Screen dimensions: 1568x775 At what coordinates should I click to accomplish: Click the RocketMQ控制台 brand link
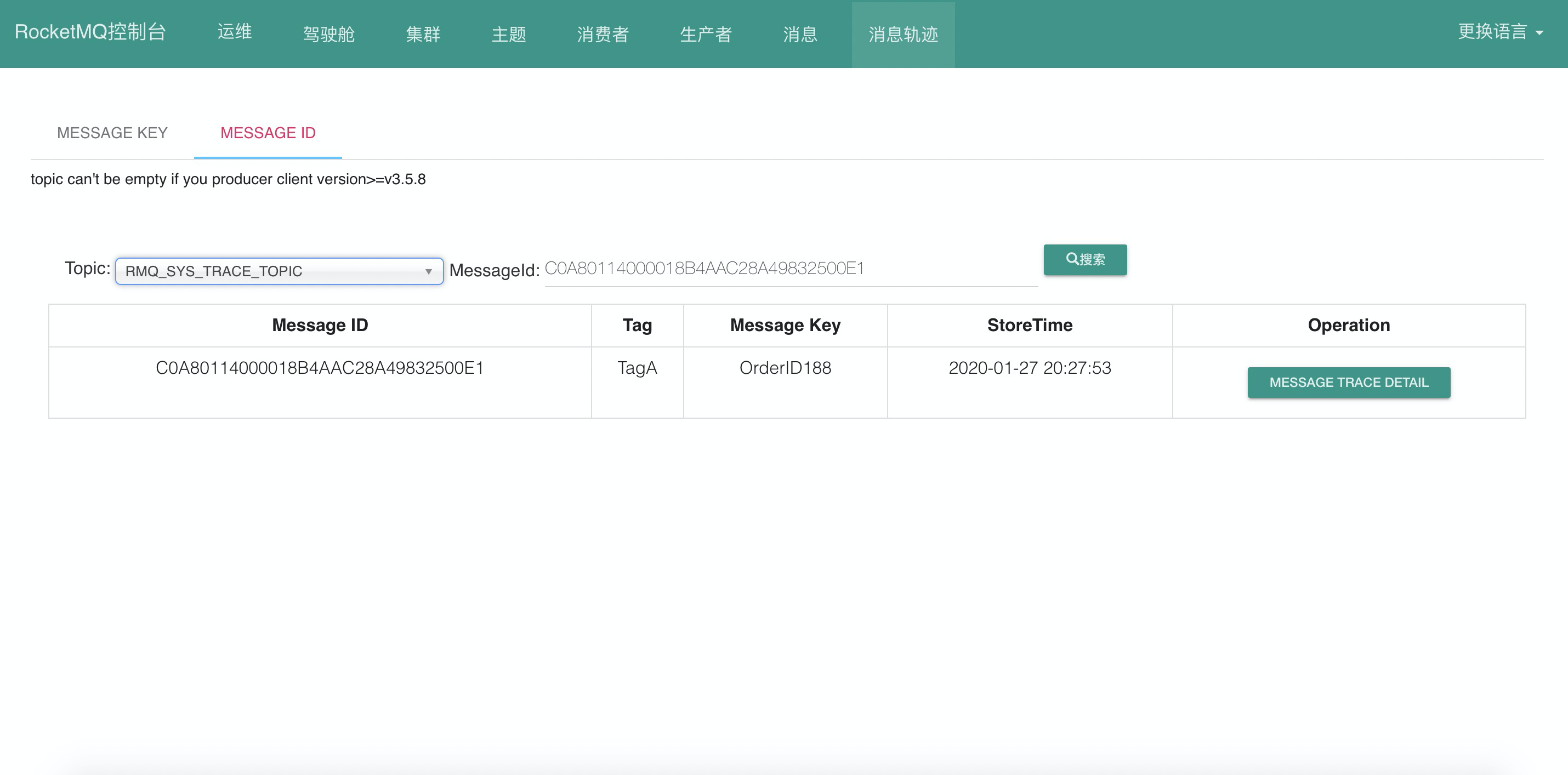coord(90,32)
